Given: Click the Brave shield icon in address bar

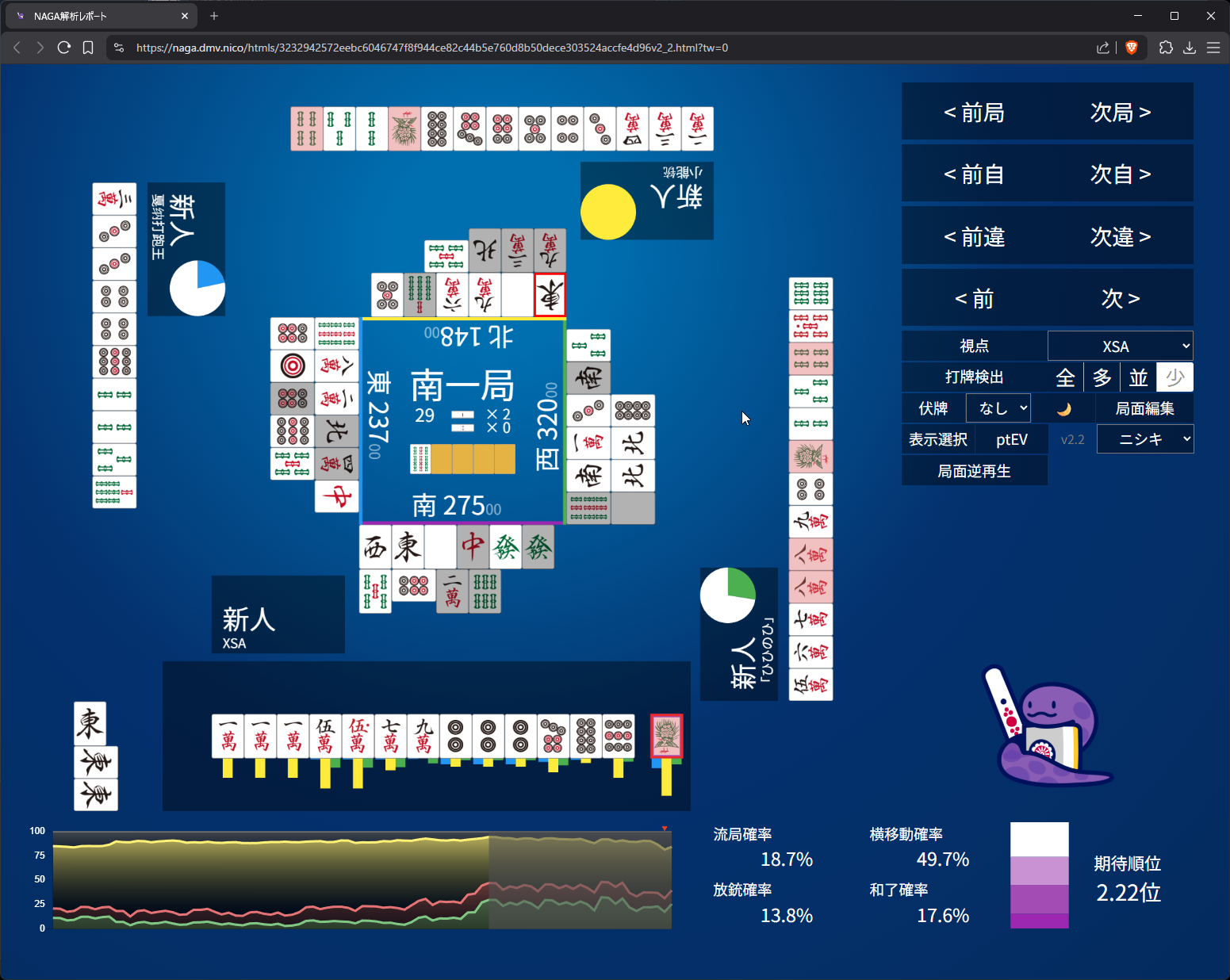Looking at the screenshot, I should tap(1132, 48).
